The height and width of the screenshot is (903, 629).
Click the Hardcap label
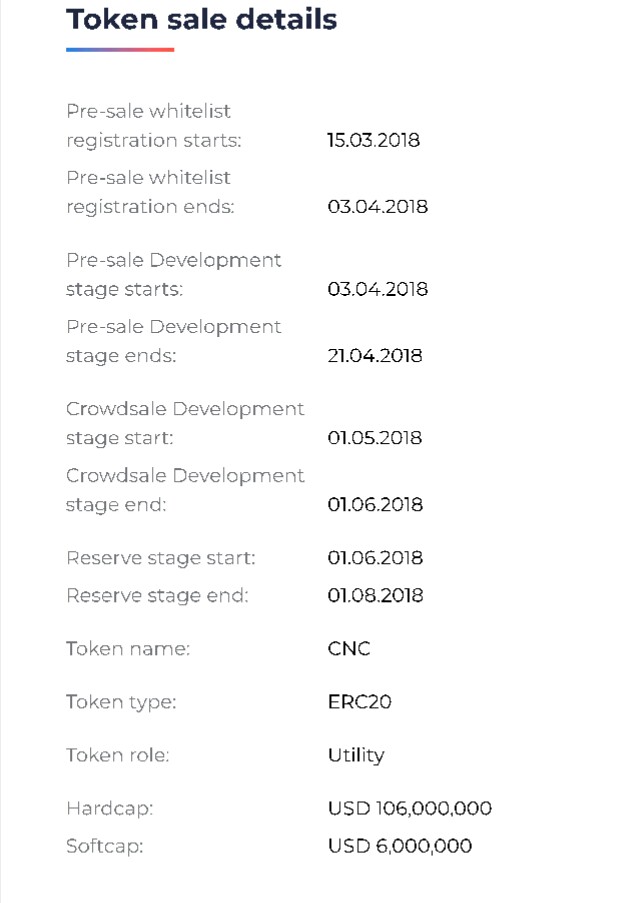109,808
